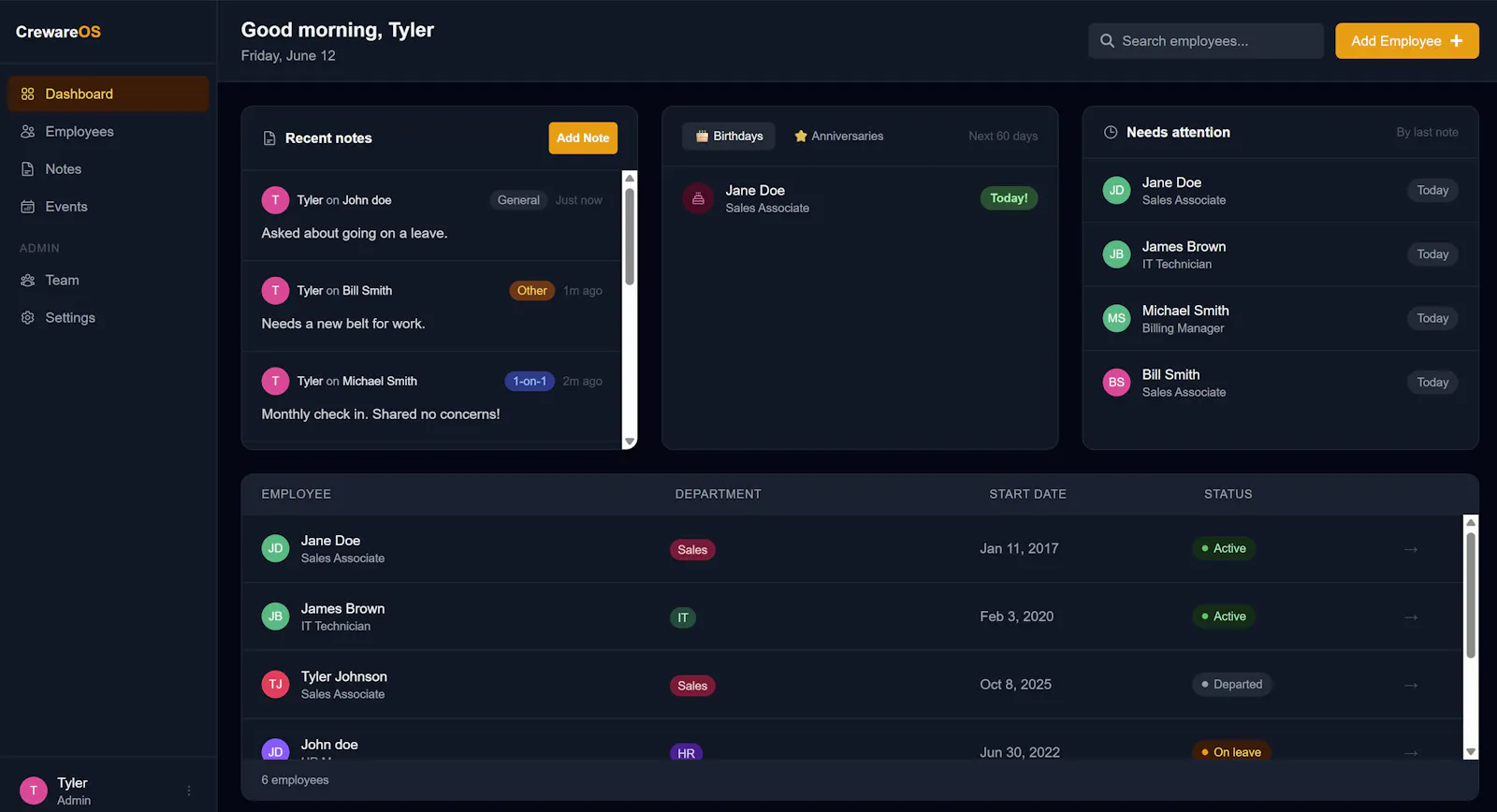The height and width of the screenshot is (812, 1497).
Task: Open Bill Smith in Needs attention
Action: click(1280, 383)
